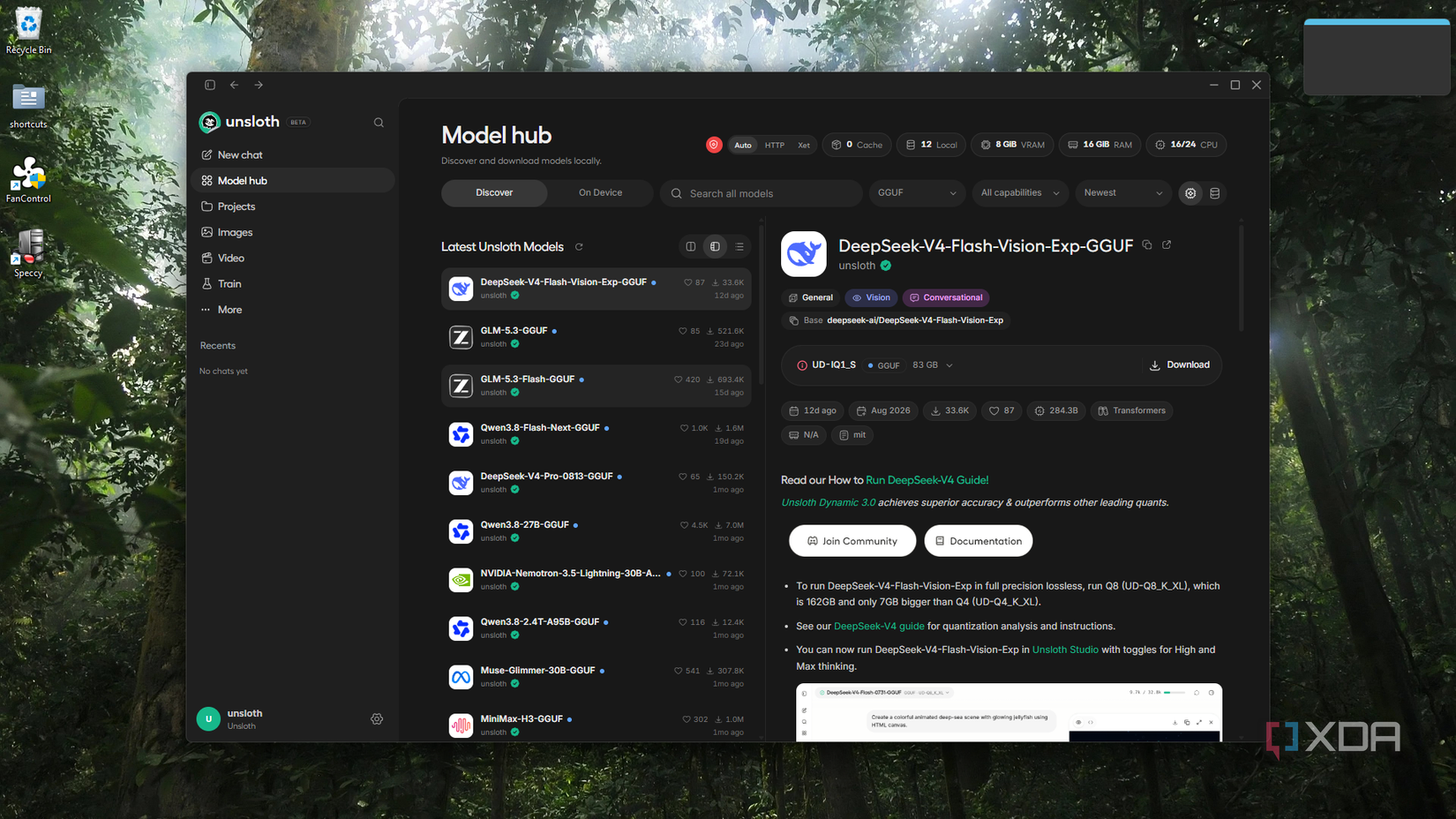
Task: Open the Recycle Bin desktop icon
Action: [x=28, y=32]
